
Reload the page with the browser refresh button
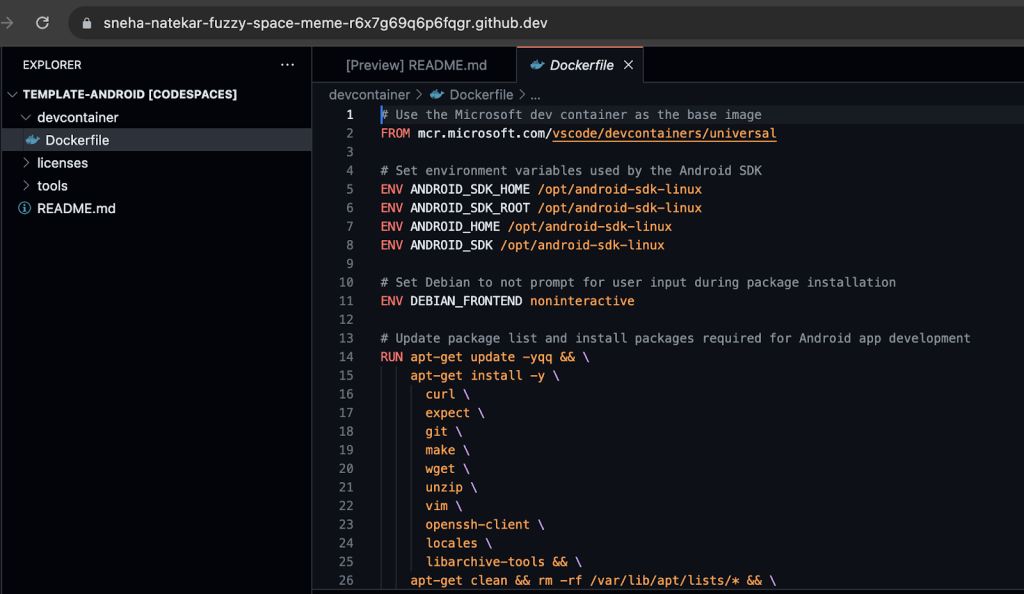click(42, 22)
